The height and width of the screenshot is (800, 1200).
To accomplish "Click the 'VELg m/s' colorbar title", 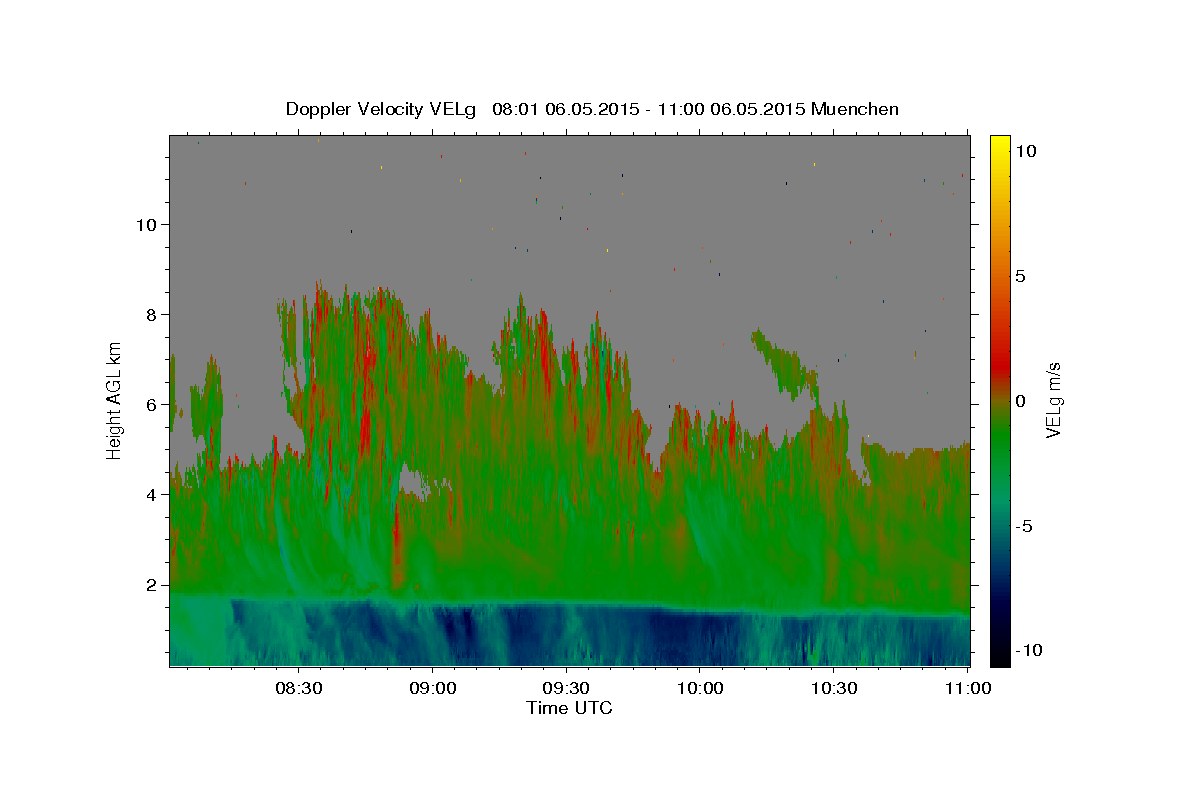I will click(1054, 400).
